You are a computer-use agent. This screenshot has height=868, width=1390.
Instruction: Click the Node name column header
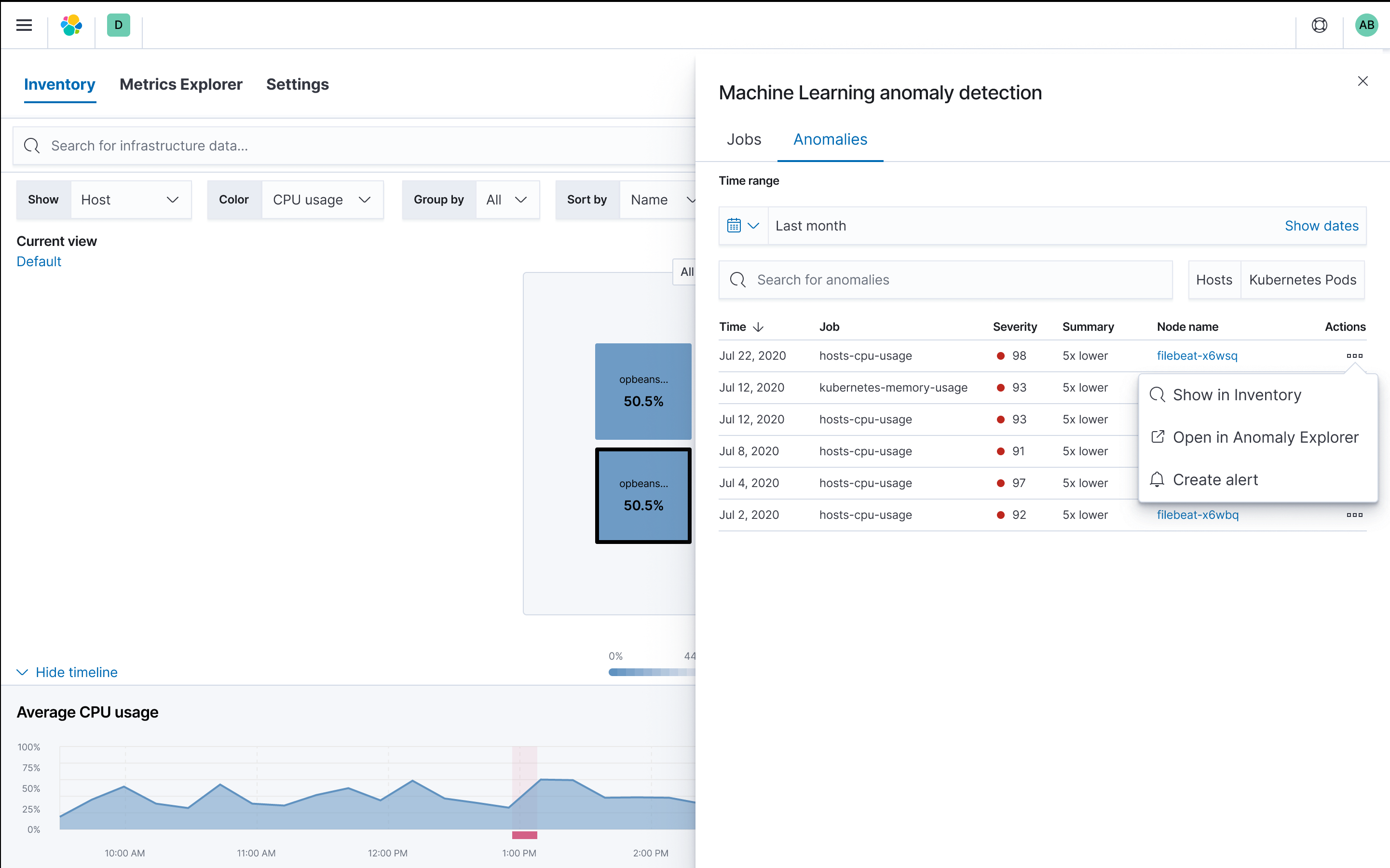tap(1187, 326)
